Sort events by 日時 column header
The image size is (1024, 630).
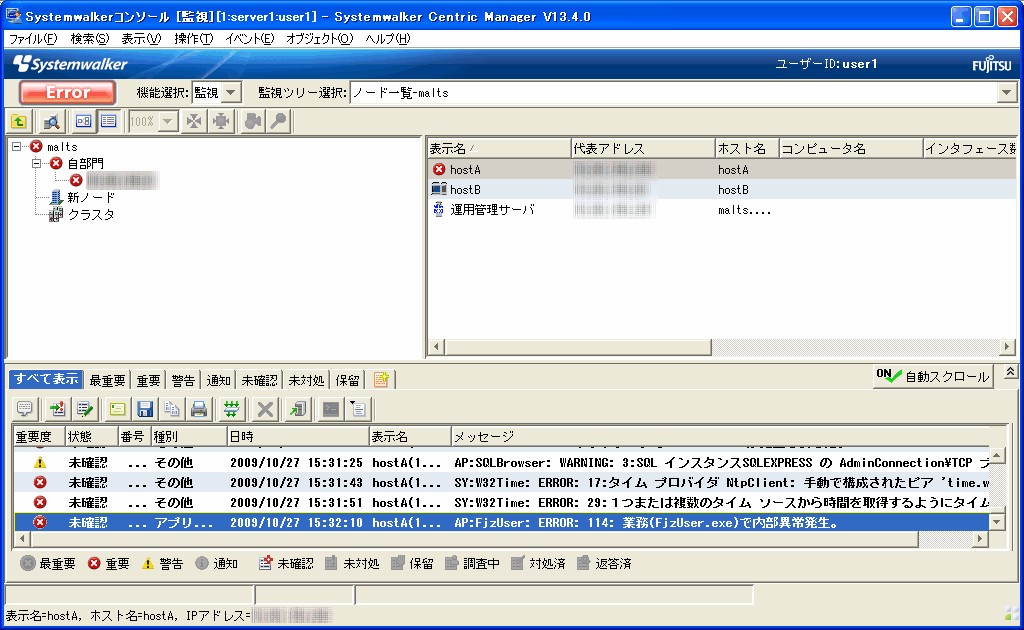298,436
